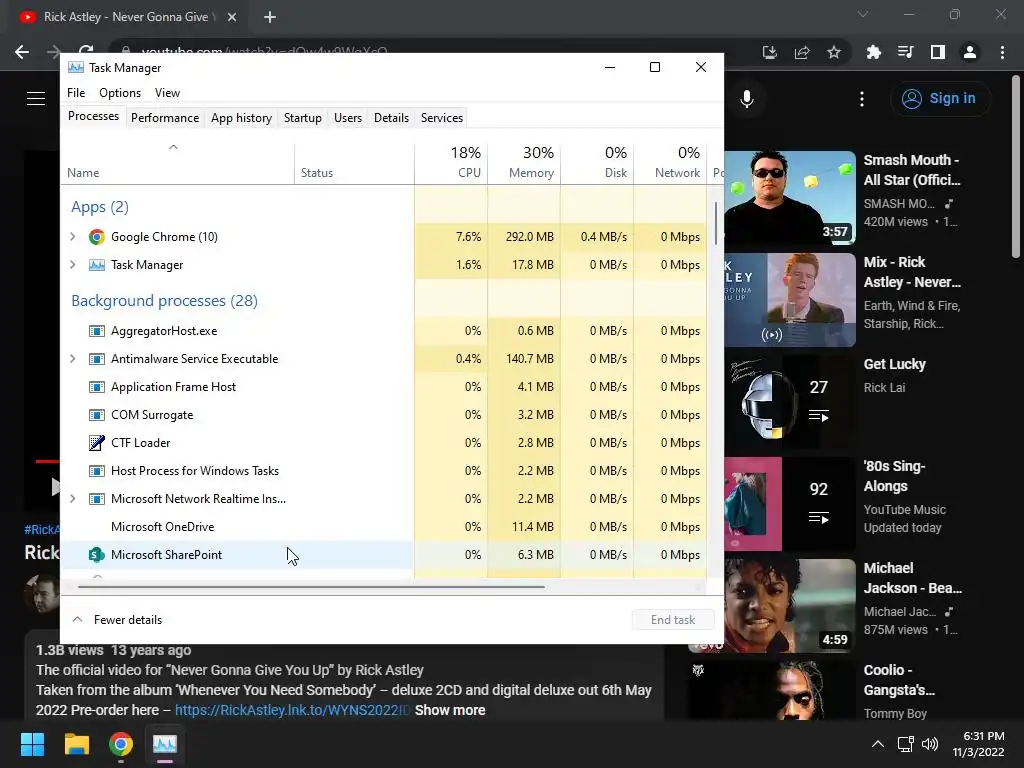The width and height of the screenshot is (1024, 768).
Task: Click Chrome icon in taskbar
Action: click(x=121, y=744)
